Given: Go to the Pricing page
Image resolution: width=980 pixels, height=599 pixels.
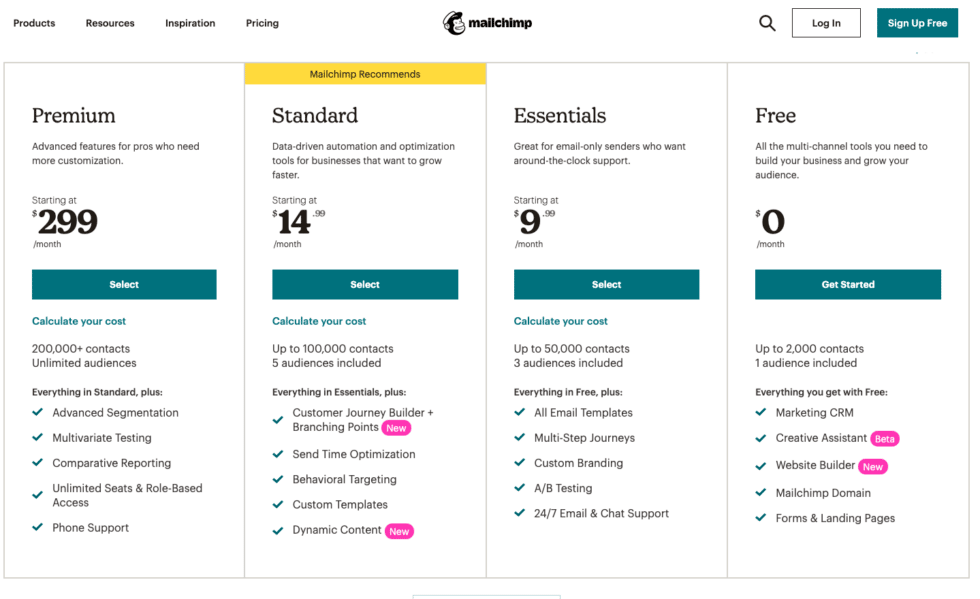Looking at the screenshot, I should (x=262, y=23).
